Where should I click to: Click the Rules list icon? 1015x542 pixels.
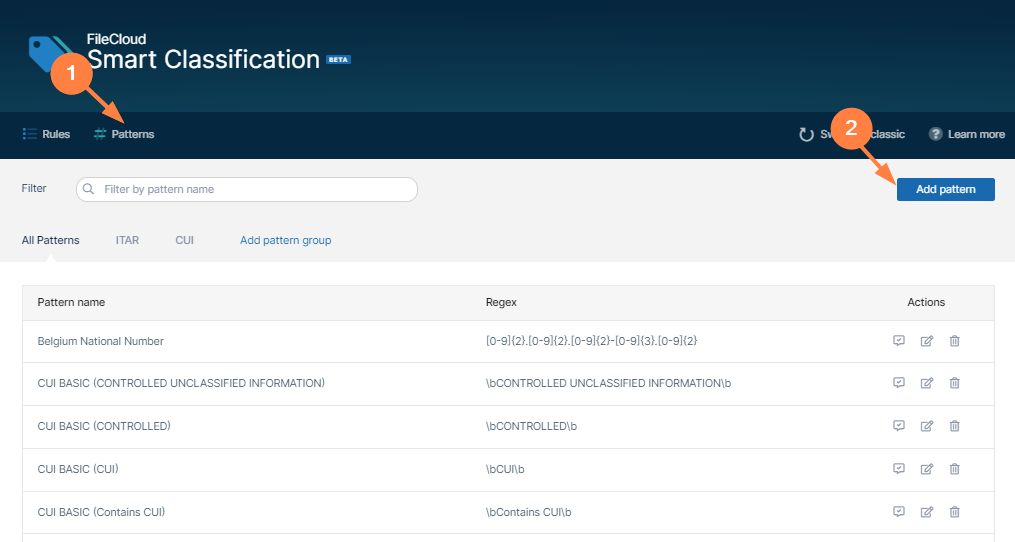(x=29, y=134)
